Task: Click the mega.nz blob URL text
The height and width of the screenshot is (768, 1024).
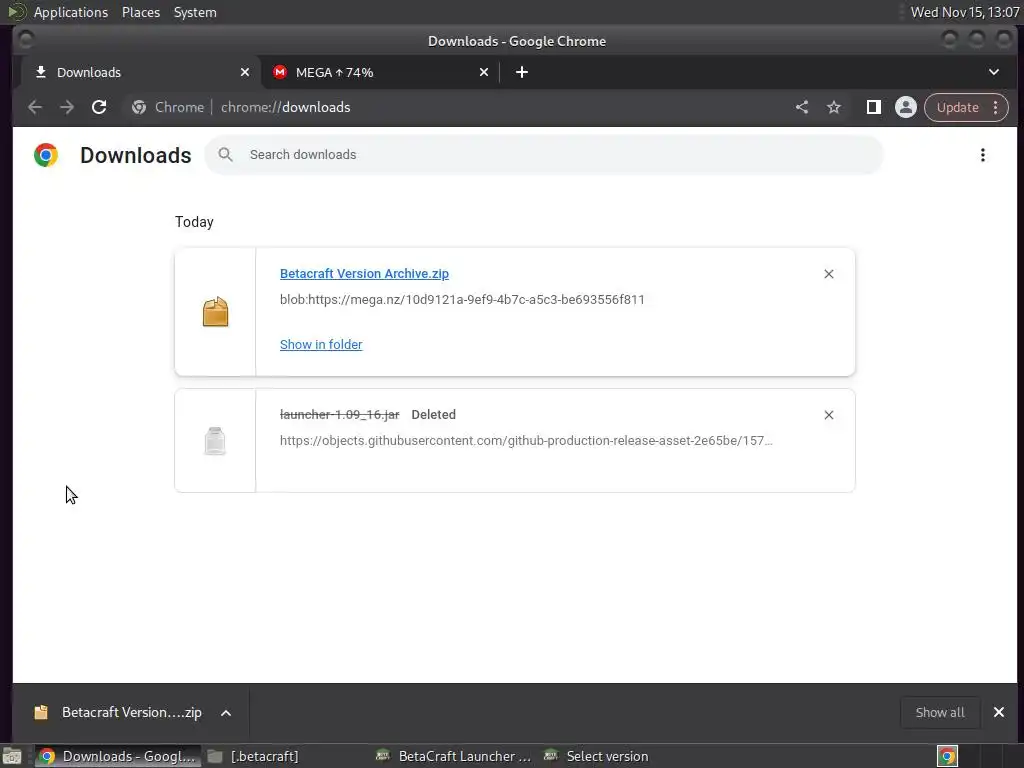Action: tap(462, 300)
